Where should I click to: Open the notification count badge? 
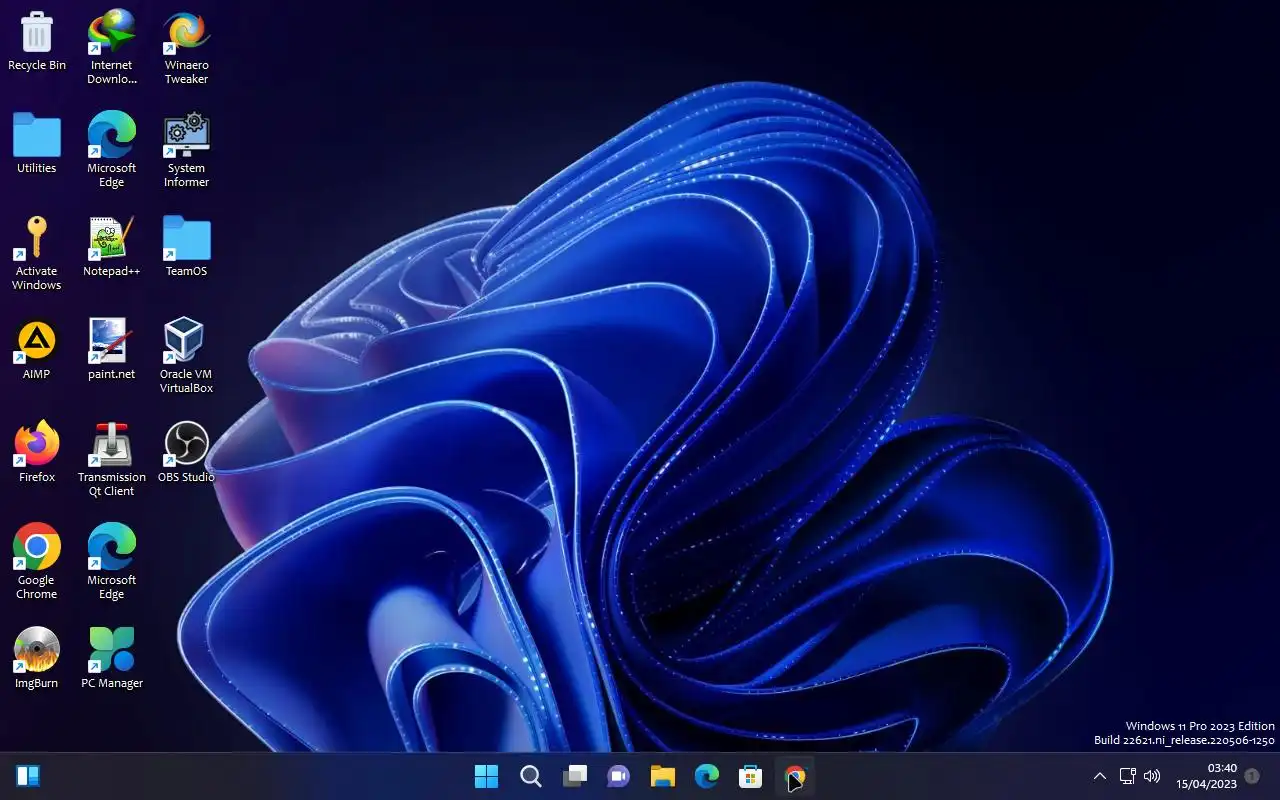coord(1252,776)
